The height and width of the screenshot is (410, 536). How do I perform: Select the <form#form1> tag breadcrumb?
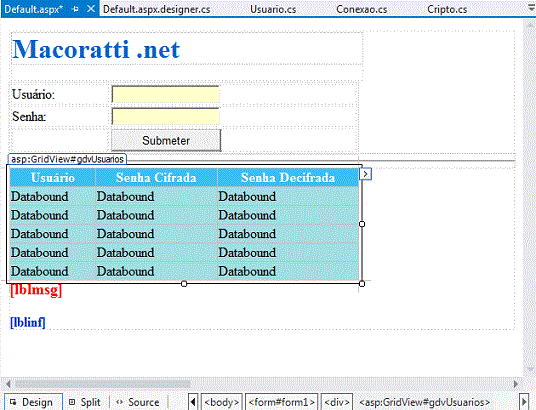pos(281,402)
